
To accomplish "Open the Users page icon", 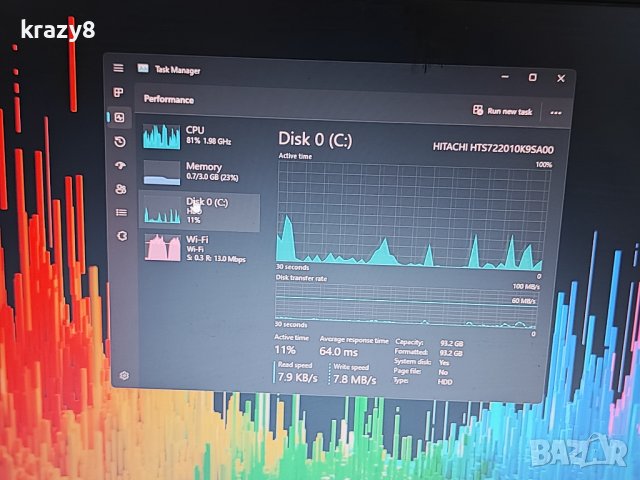I will click(121, 188).
